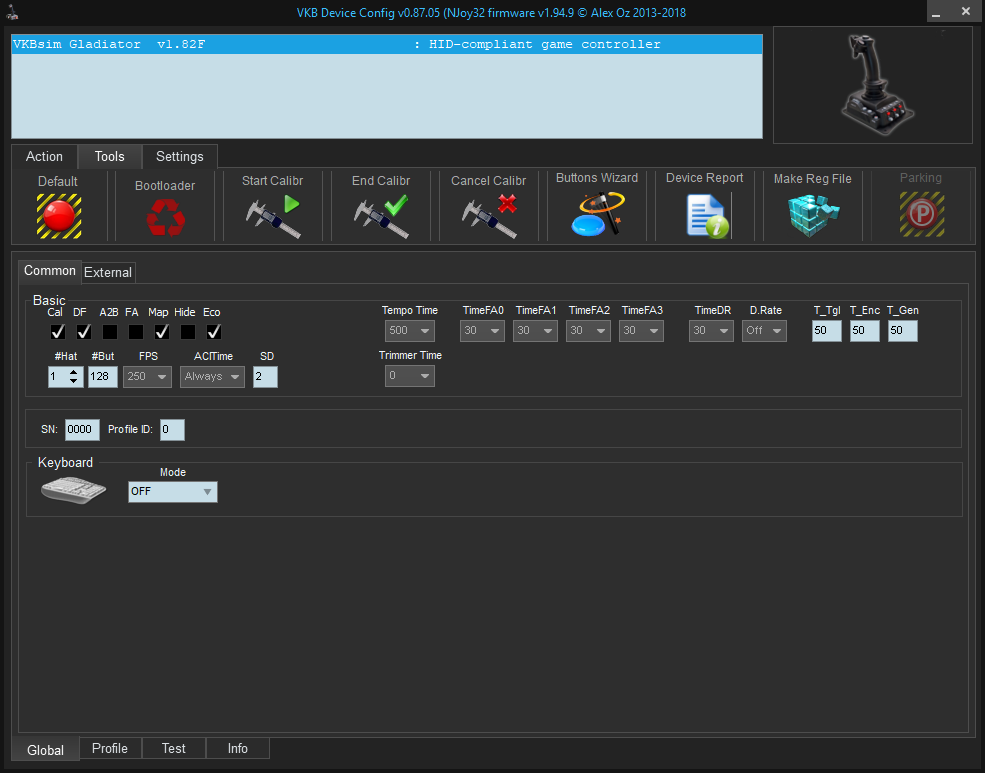Screen dimensions: 985x773
Task: Click the End Calibr caliper icon
Action: click(381, 216)
